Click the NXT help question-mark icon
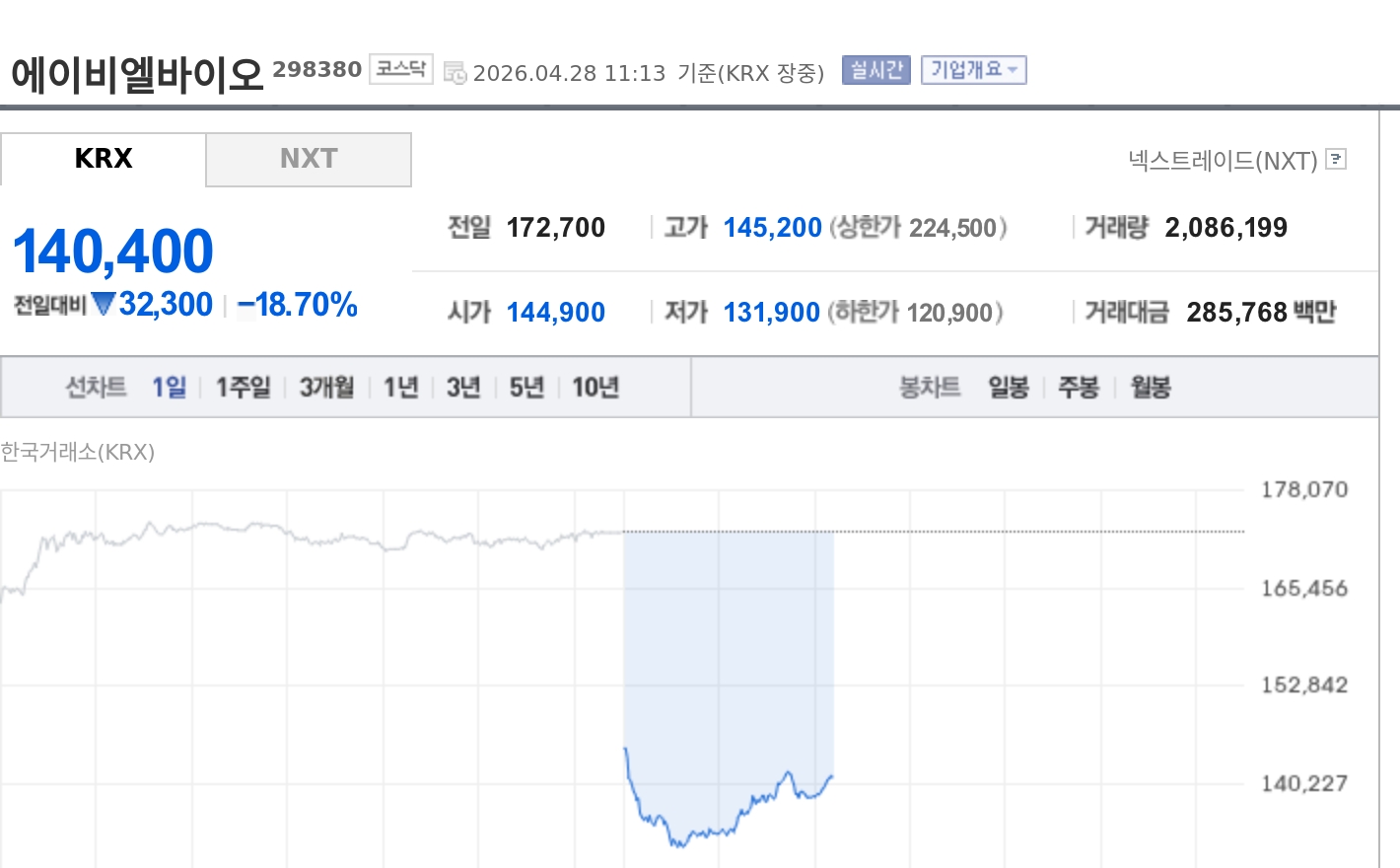Screen dimensions: 1400x868 pyautogui.click(x=1336, y=159)
